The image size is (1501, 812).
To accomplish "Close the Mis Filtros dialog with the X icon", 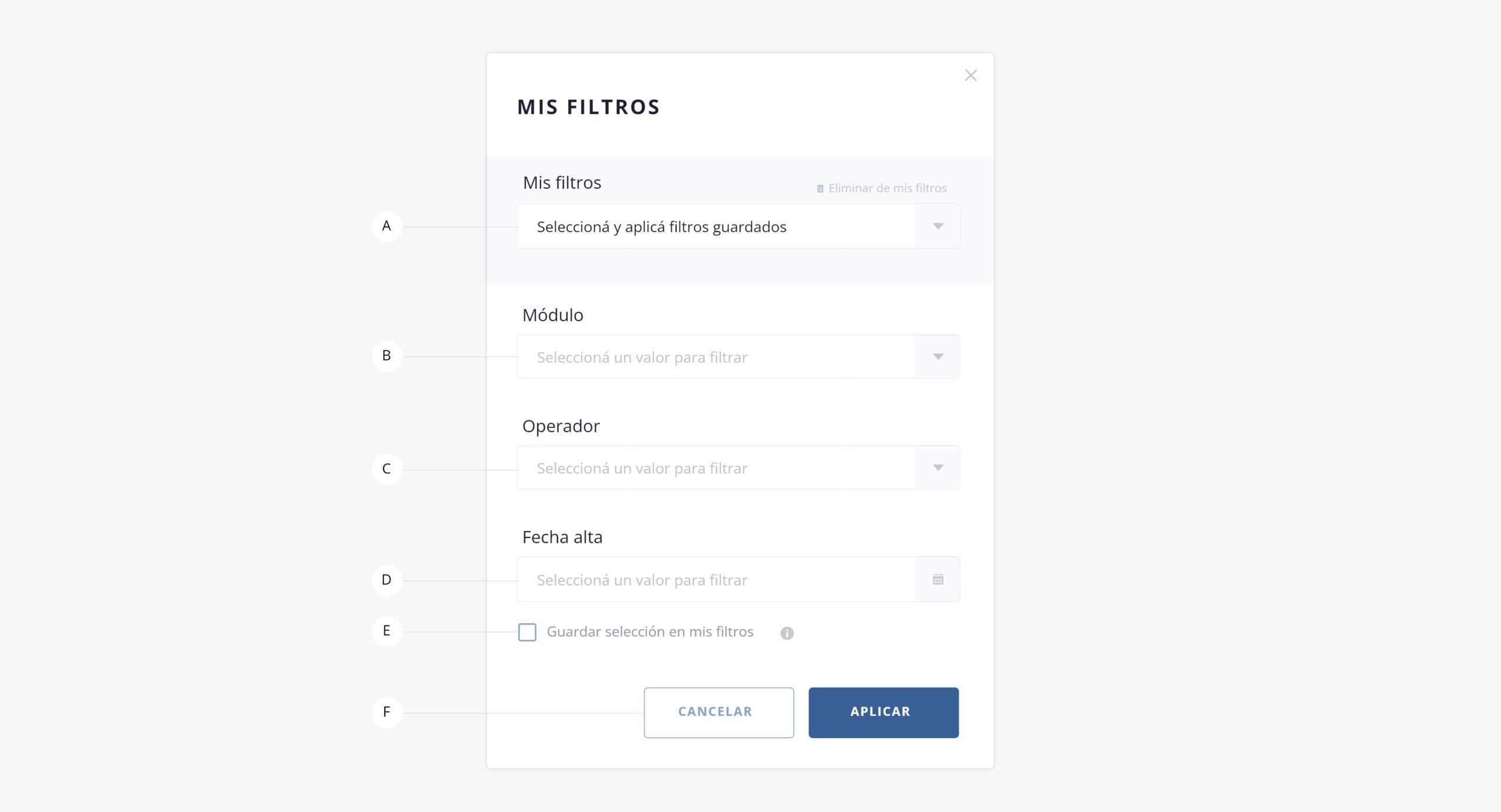I will (x=970, y=76).
